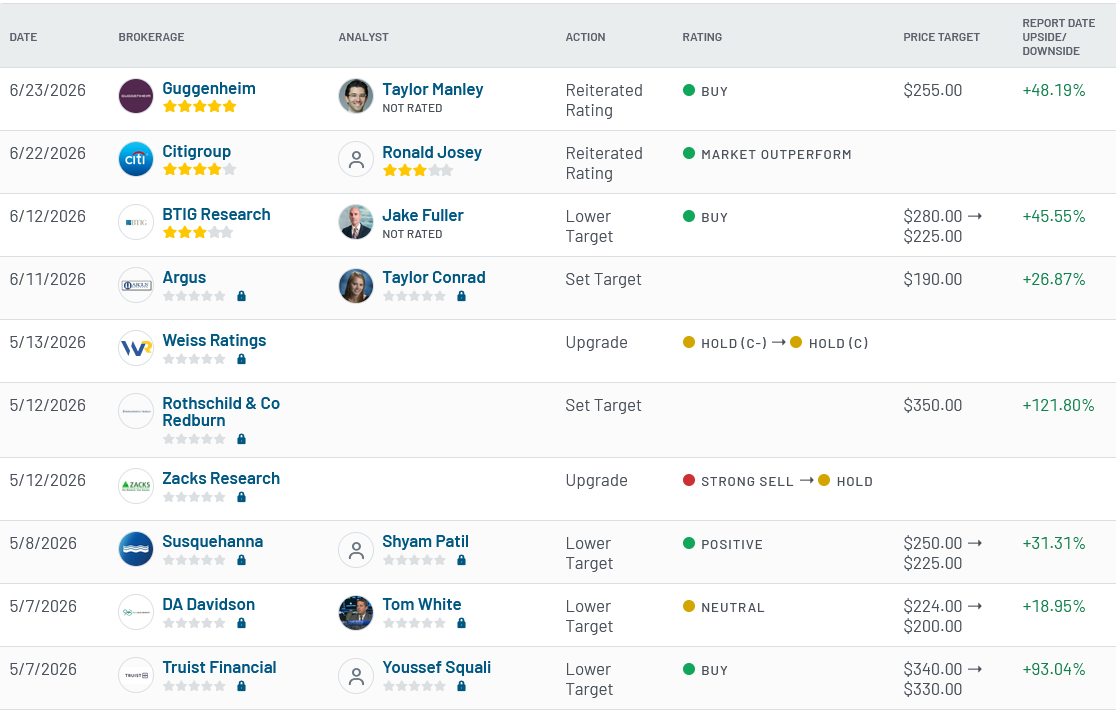This screenshot has height=713, width=1116.
Task: Open the Citigroup brokerage link
Action: 196,152
